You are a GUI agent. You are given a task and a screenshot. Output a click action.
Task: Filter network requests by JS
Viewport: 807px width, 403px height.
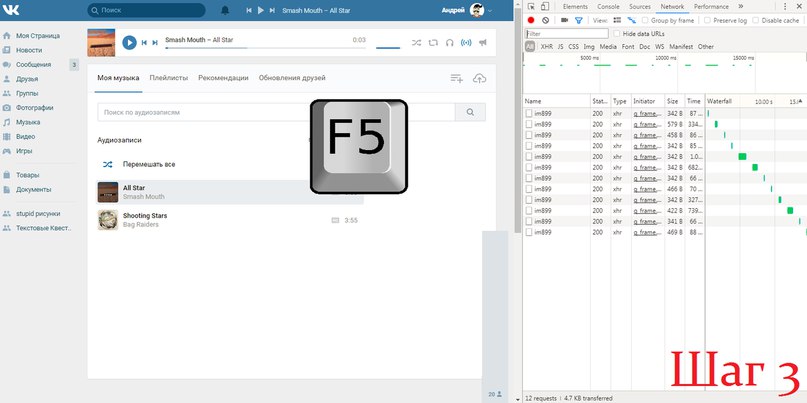(560, 46)
